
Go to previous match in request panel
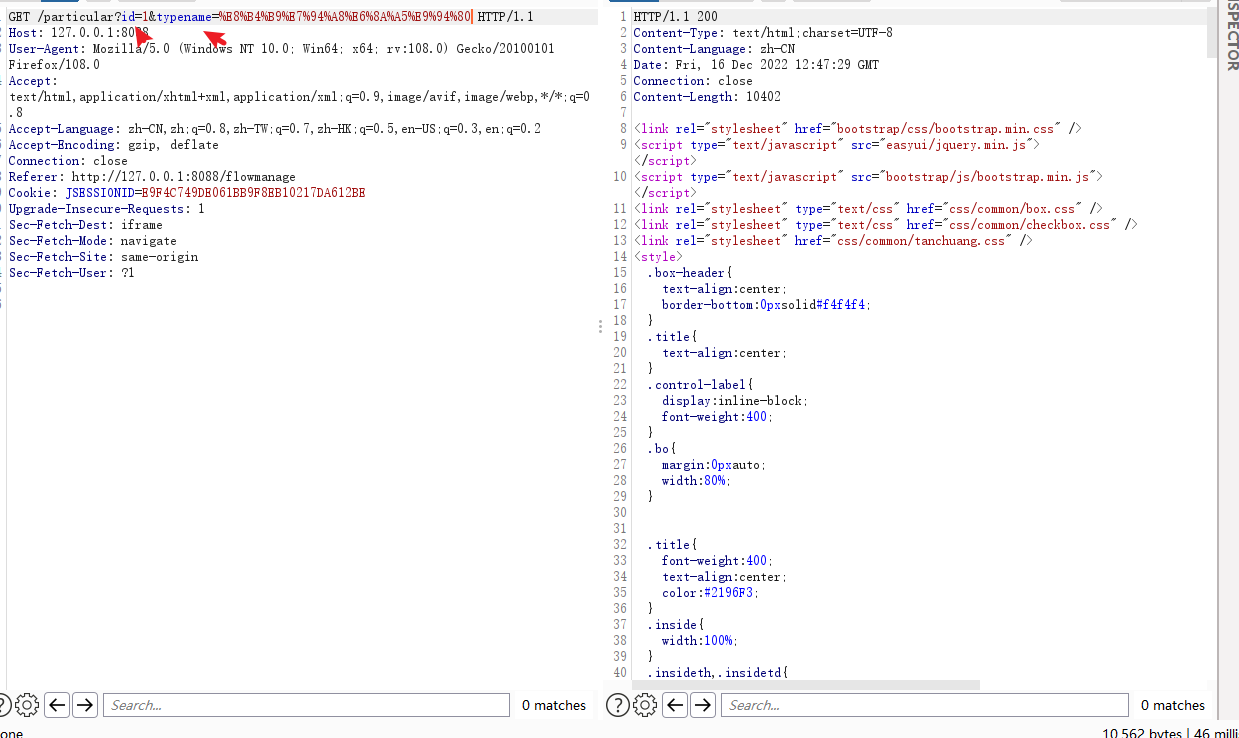tap(57, 705)
